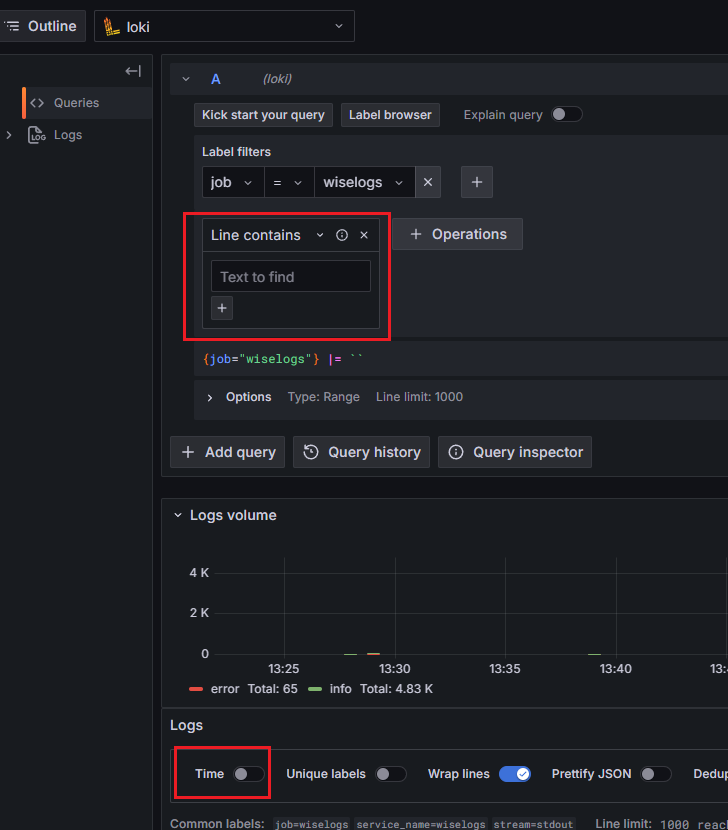Remove the job label filter
Viewport: 728px width, 830px height.
coord(428,182)
